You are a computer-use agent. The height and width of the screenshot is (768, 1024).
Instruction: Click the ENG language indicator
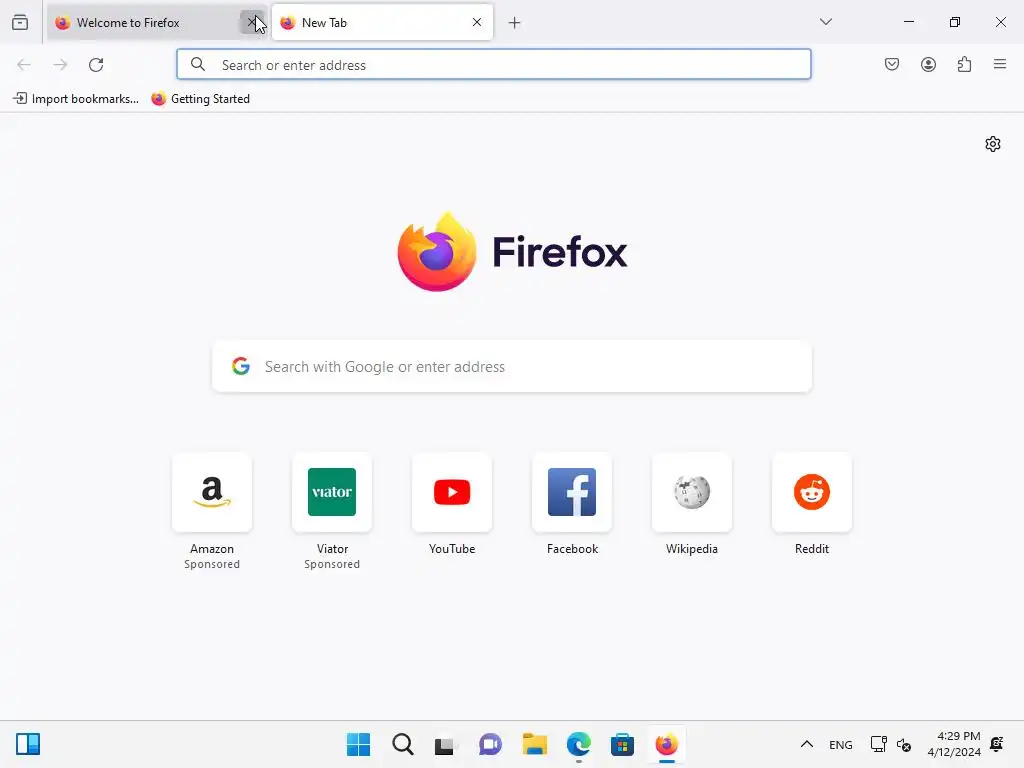[840, 744]
